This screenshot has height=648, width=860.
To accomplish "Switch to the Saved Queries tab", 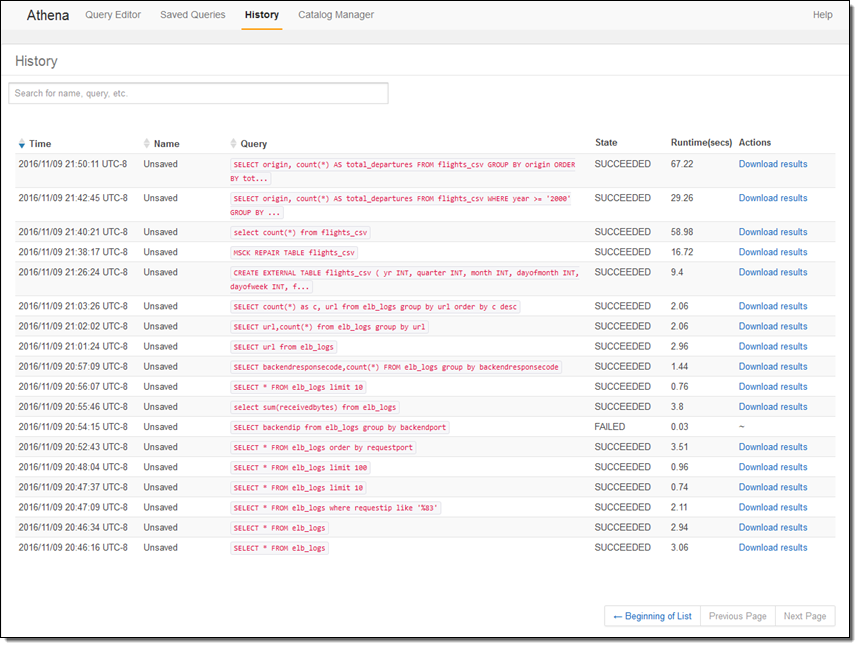I will 193,15.
